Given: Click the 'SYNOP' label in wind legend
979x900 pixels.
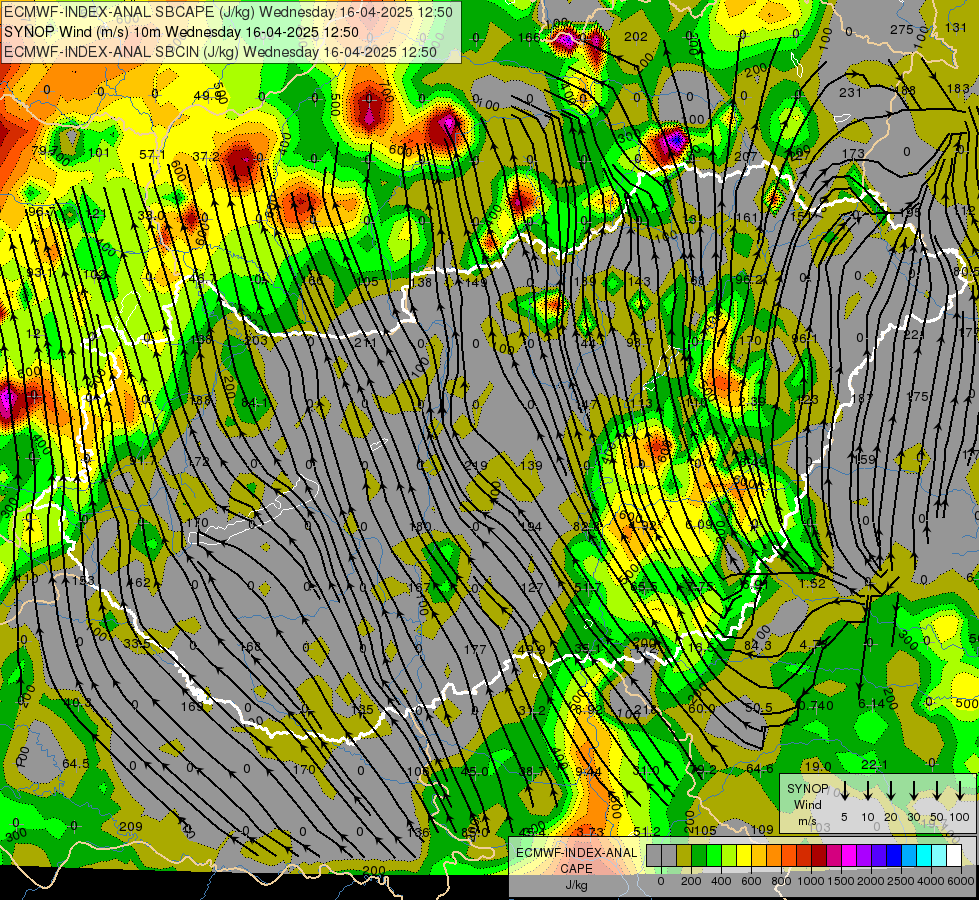Looking at the screenshot, I should [807, 789].
